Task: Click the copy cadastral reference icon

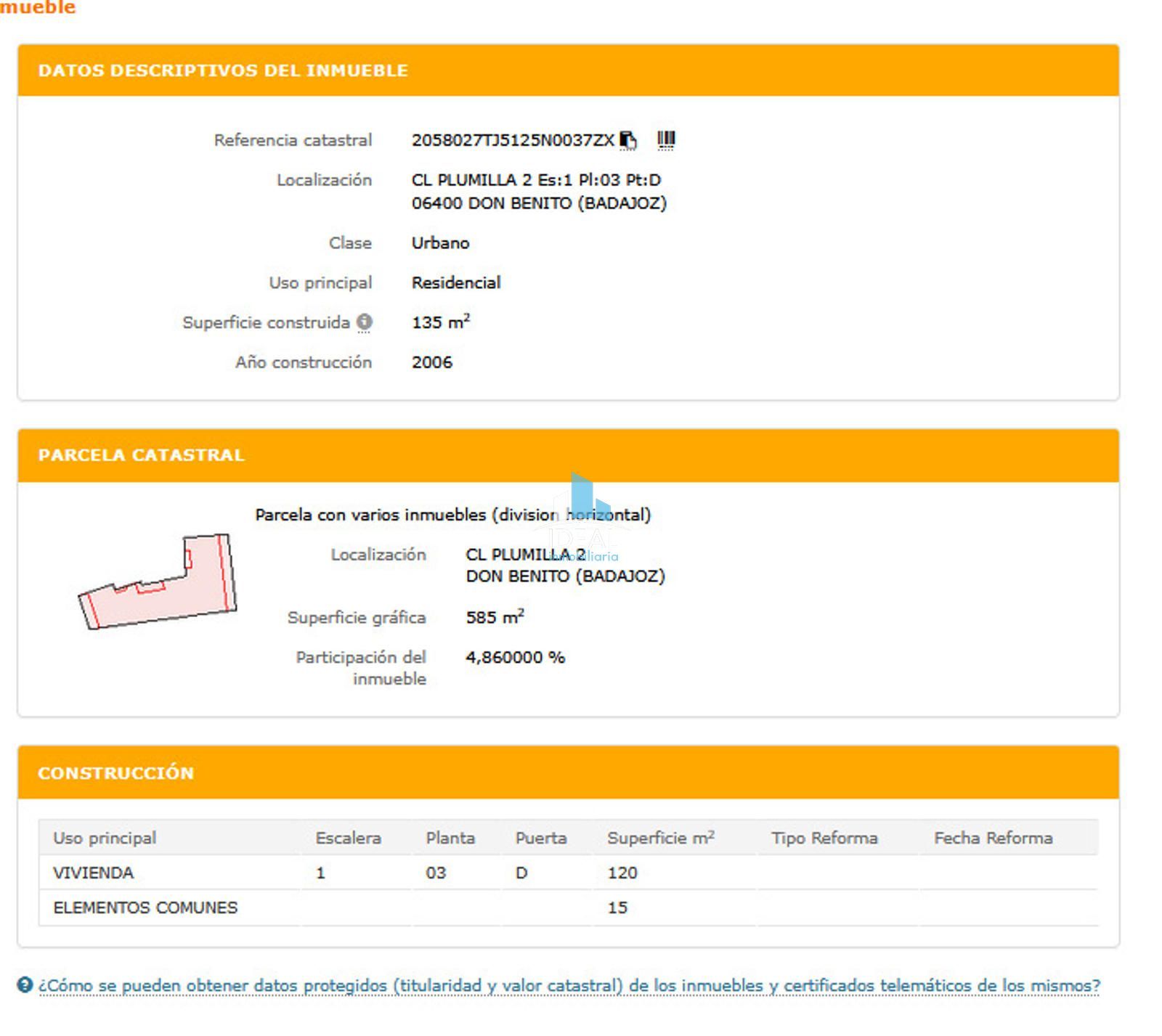Action: click(627, 140)
